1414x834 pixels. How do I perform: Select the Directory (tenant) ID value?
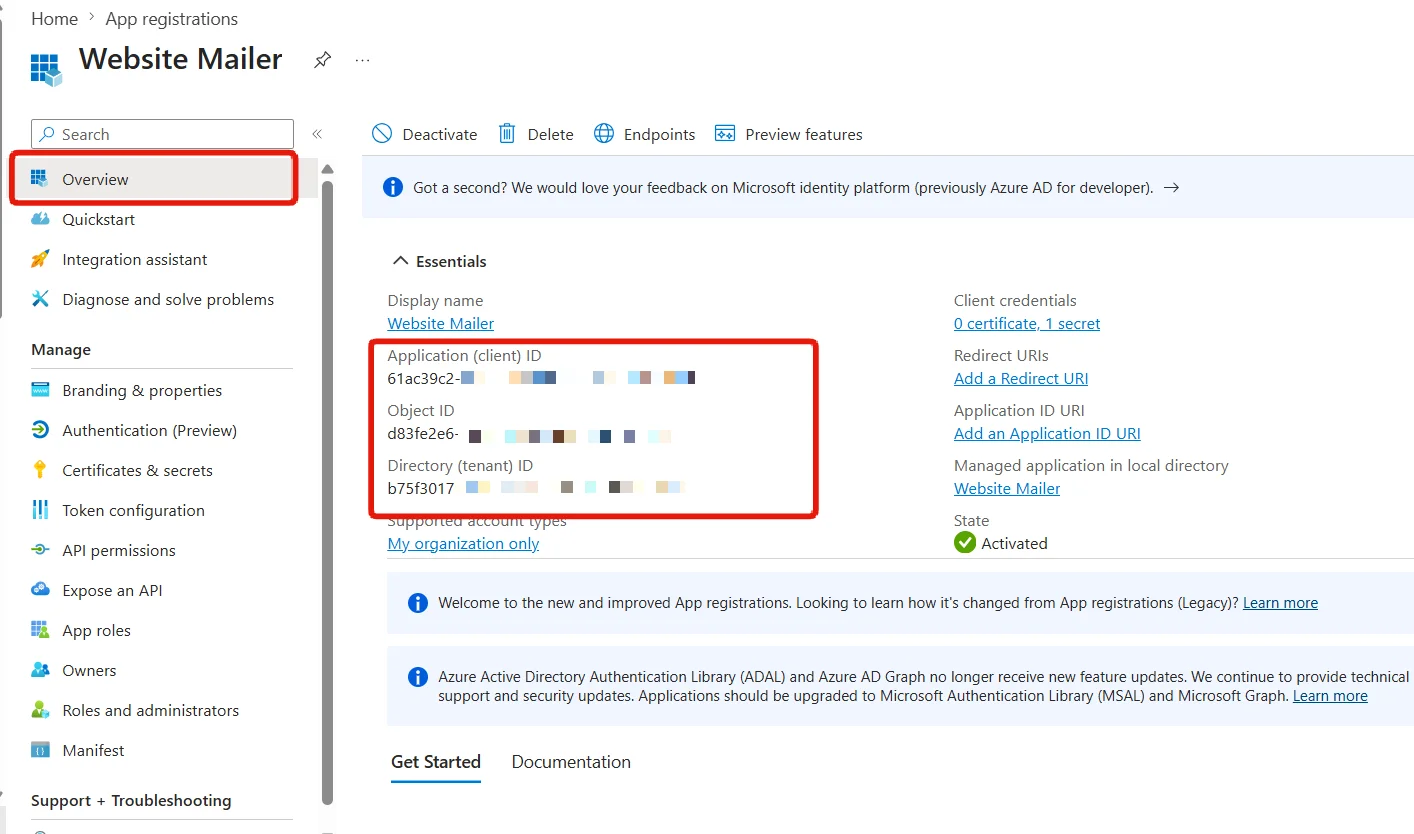(536, 488)
